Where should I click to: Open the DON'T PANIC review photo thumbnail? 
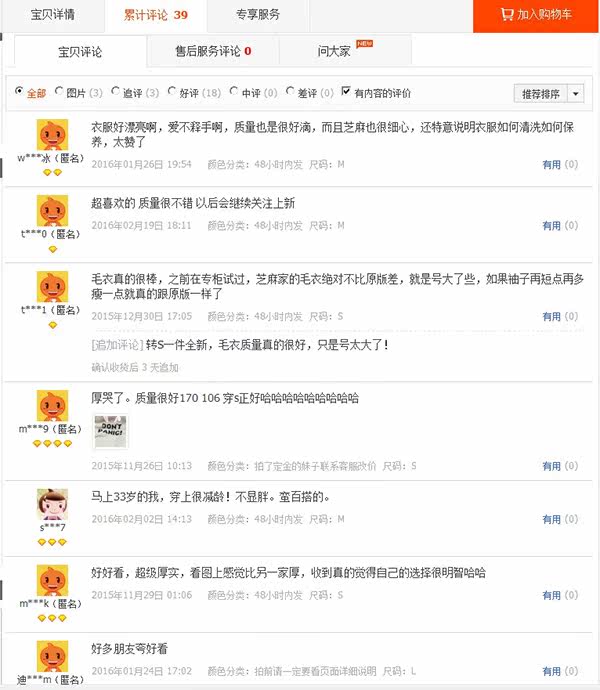pos(111,431)
